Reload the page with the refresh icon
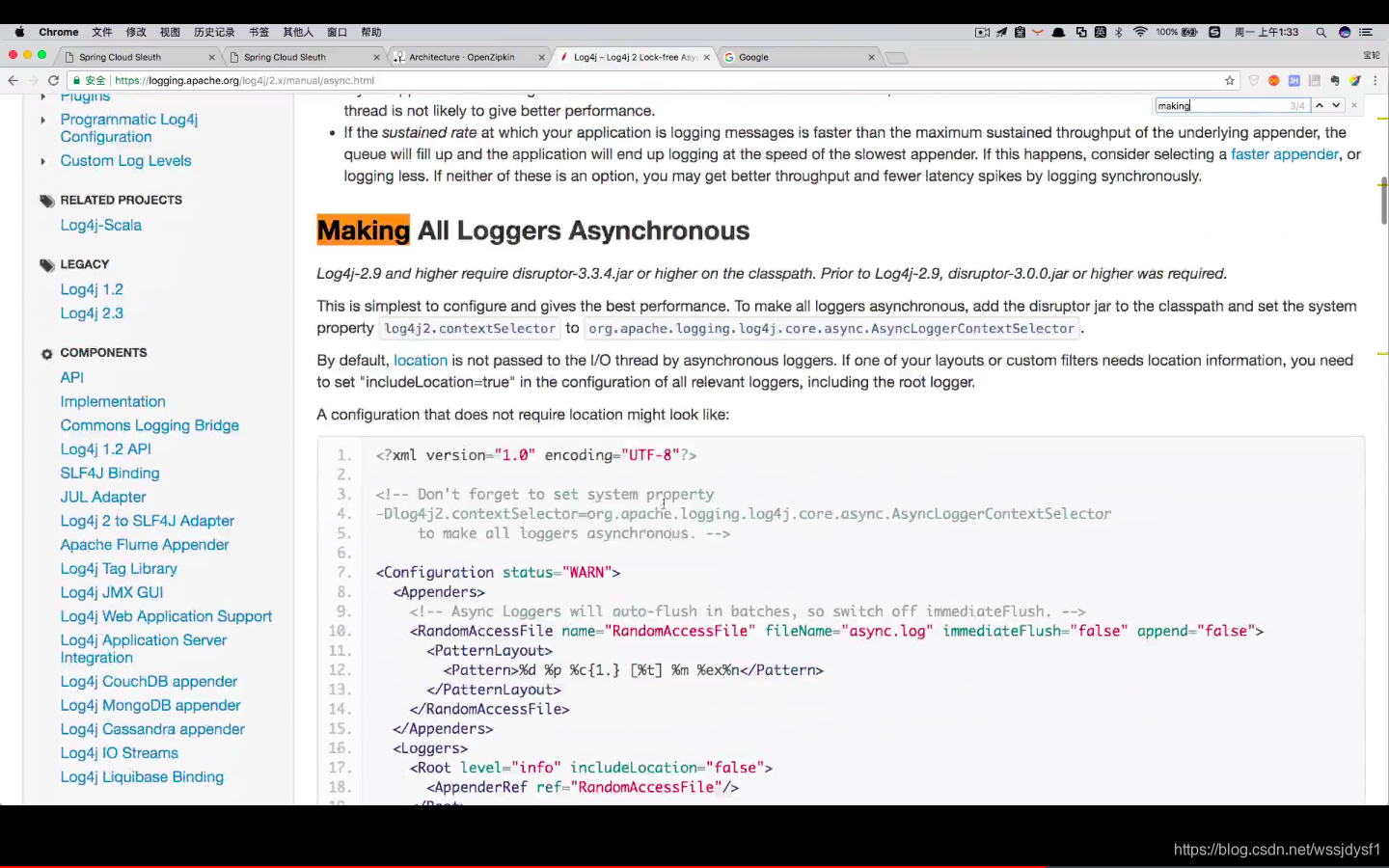Viewport: 1389px width, 868px height. pos(53,81)
